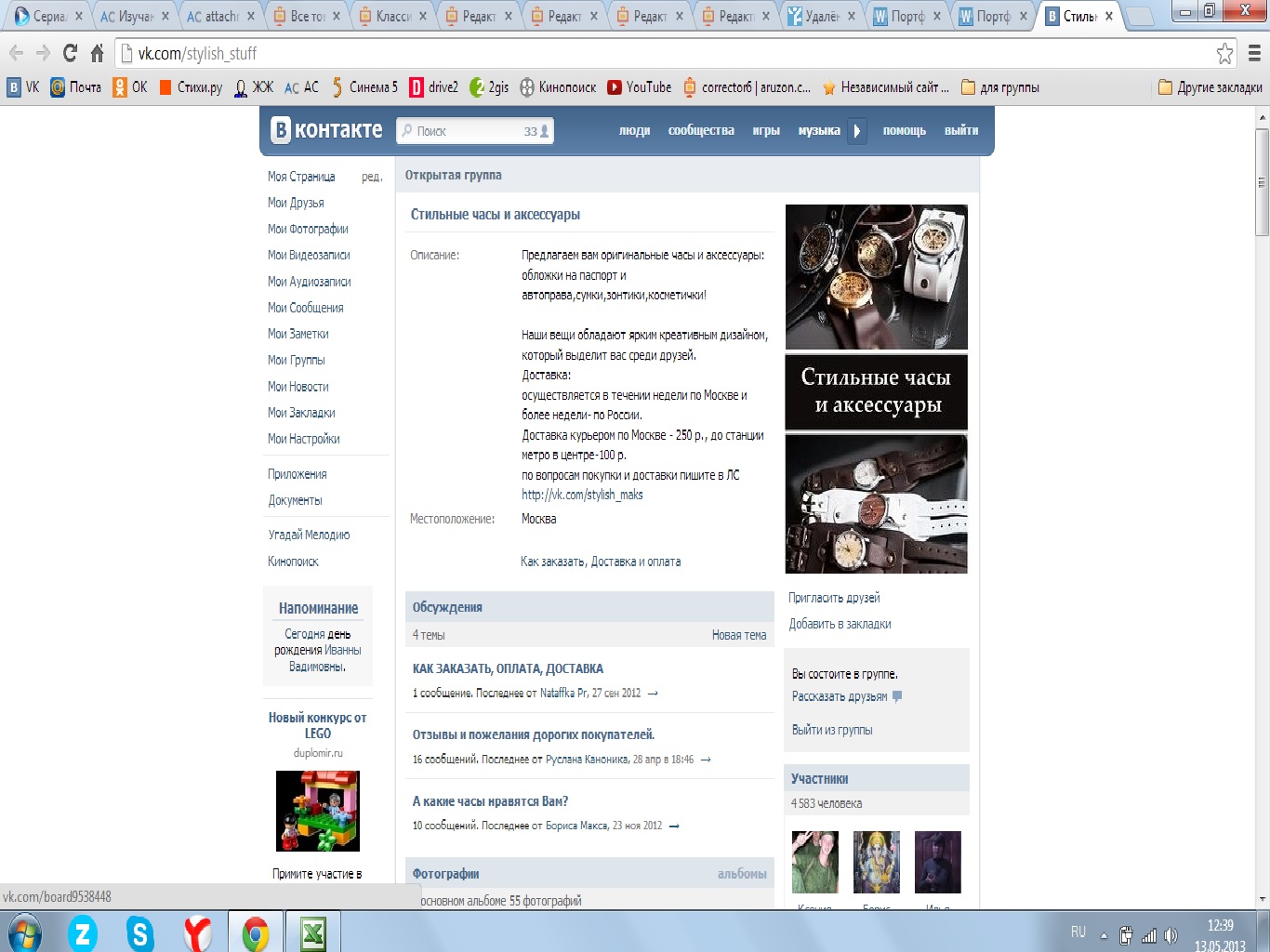
Task: Click Как заказать, Доставка и оплата link
Action: [x=601, y=562]
